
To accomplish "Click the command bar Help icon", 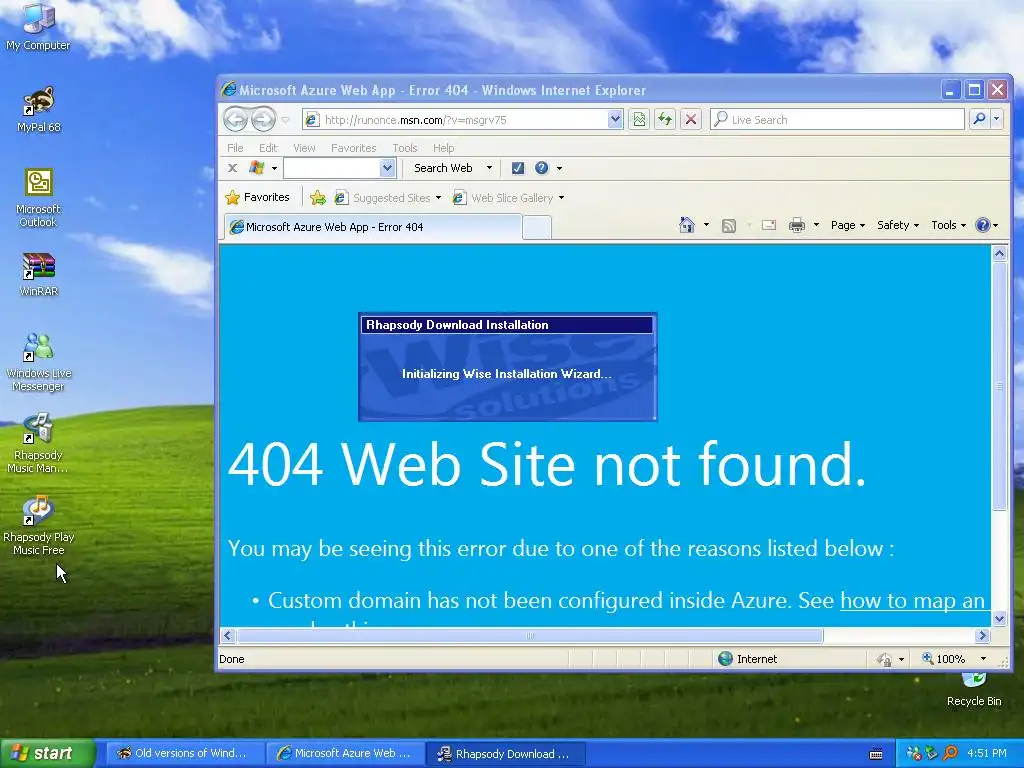I will pos(982,225).
